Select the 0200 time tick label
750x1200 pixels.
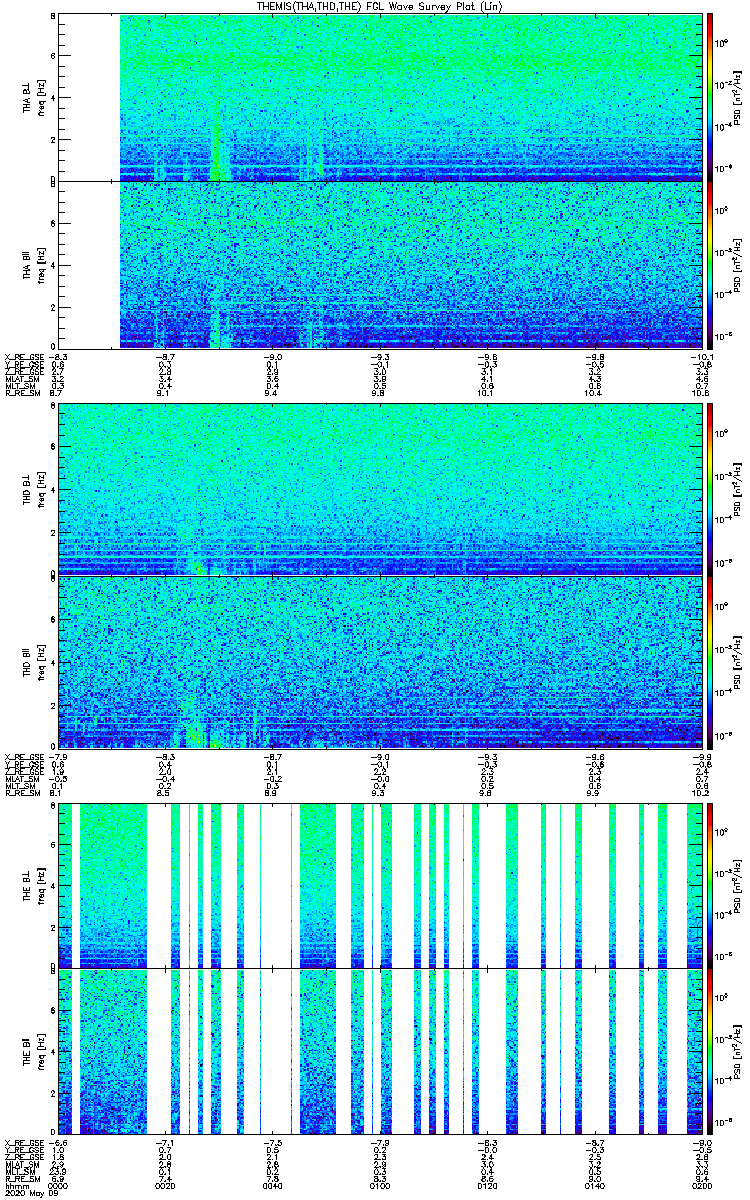(701, 1186)
